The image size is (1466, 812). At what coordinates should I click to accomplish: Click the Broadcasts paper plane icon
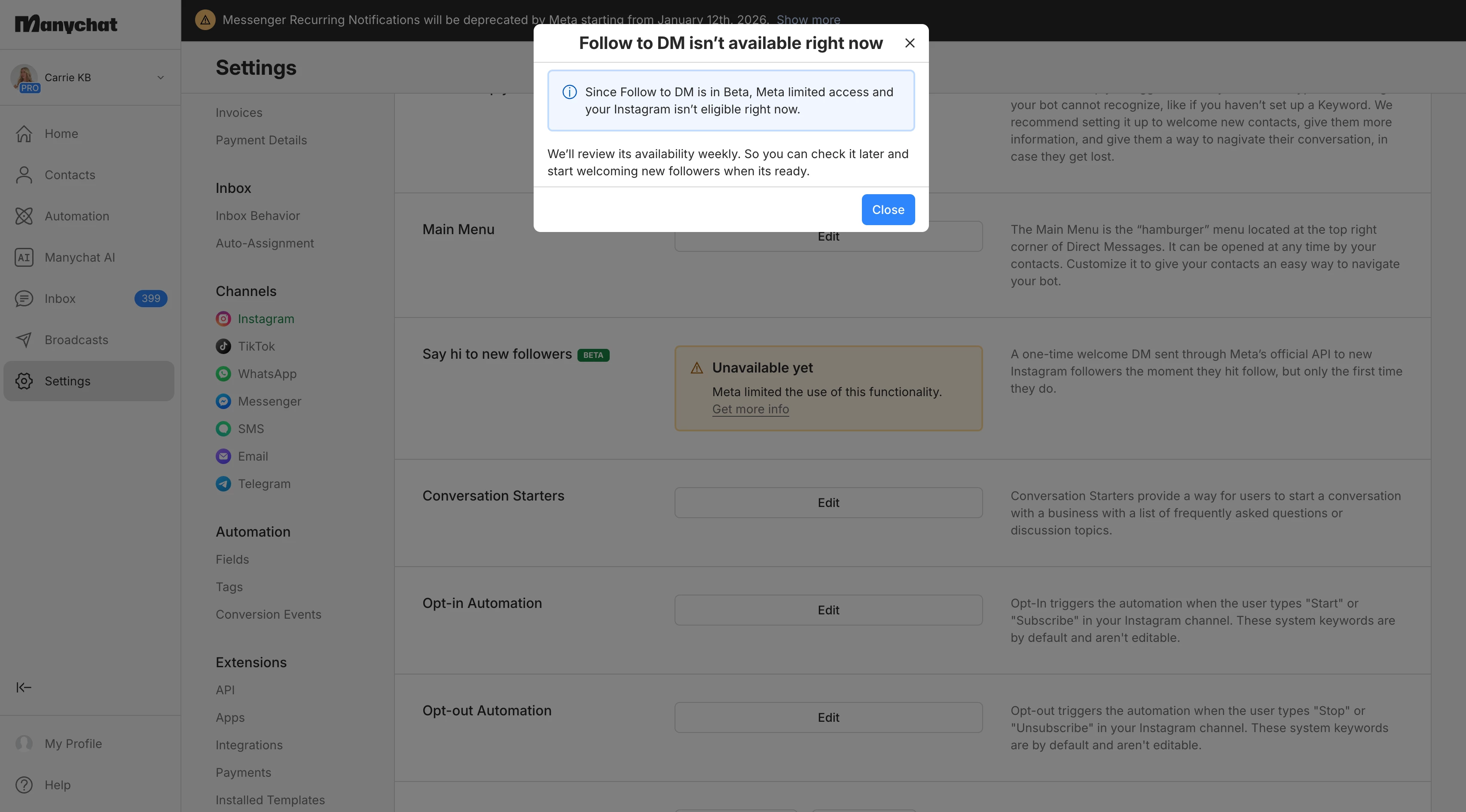[x=24, y=340]
